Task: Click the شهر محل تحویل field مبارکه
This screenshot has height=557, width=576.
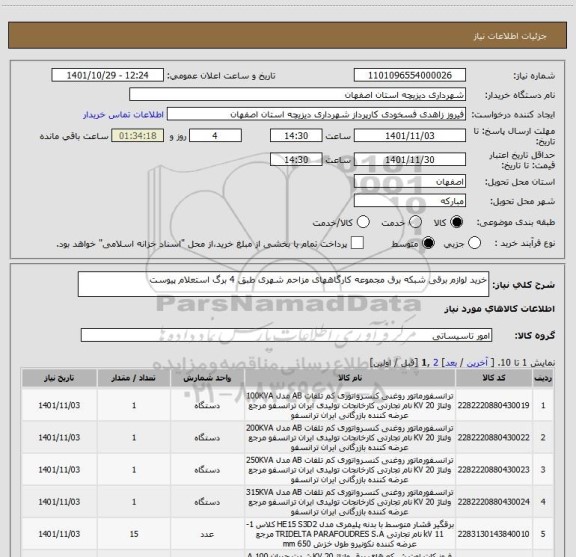Action: coord(410,201)
